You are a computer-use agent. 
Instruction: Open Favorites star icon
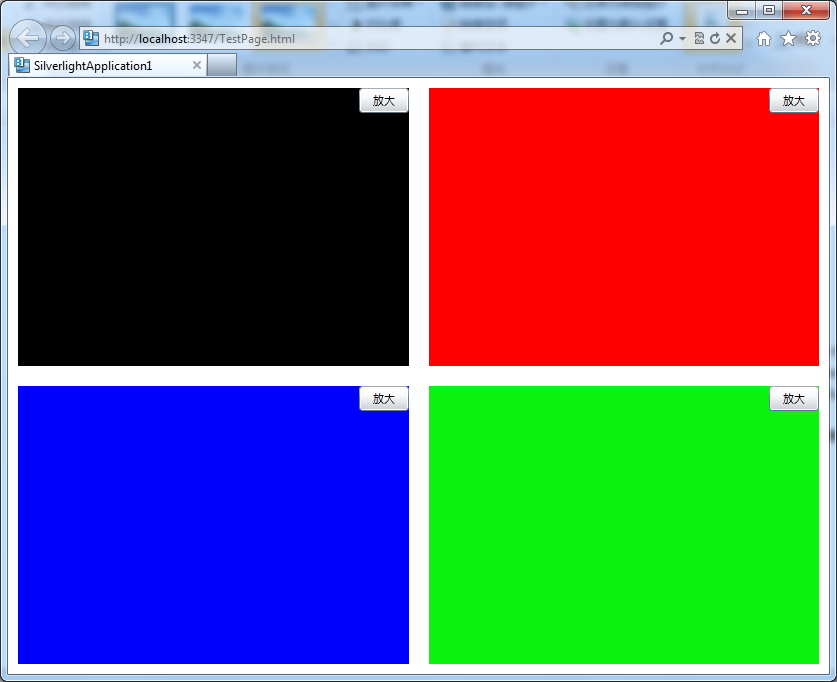(788, 38)
